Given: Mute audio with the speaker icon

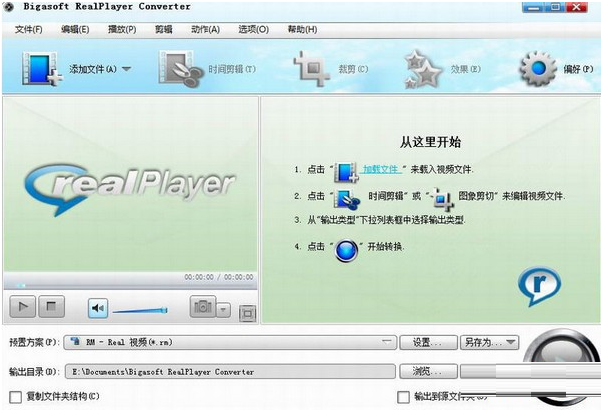Looking at the screenshot, I should click(98, 308).
